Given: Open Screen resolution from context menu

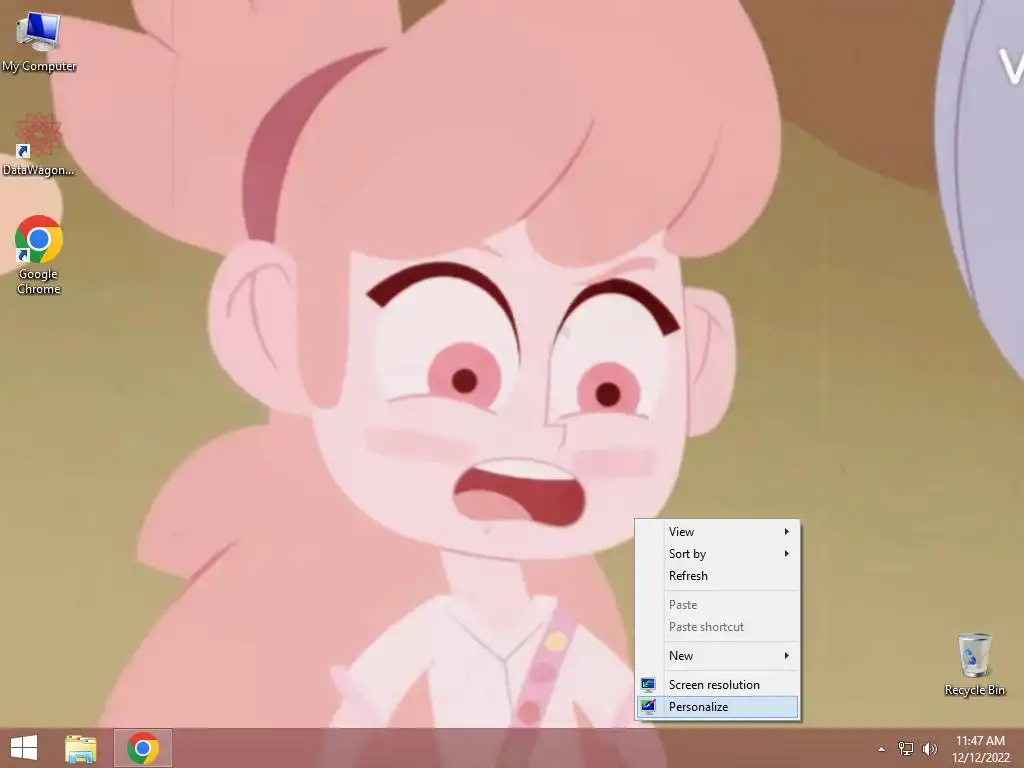Looking at the screenshot, I should 717,684.
